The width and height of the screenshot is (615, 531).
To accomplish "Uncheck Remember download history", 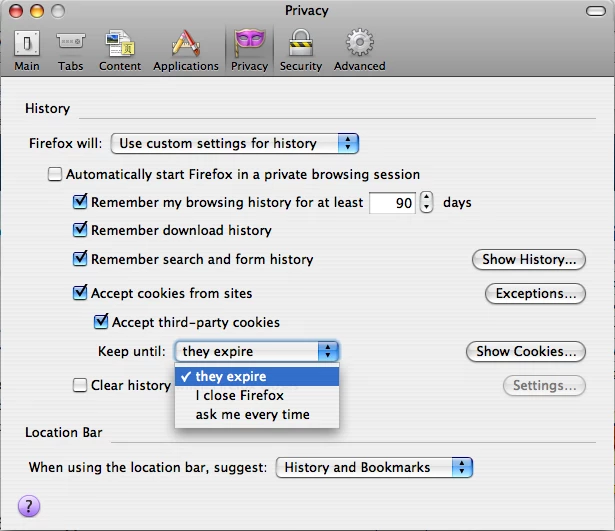I will [80, 229].
